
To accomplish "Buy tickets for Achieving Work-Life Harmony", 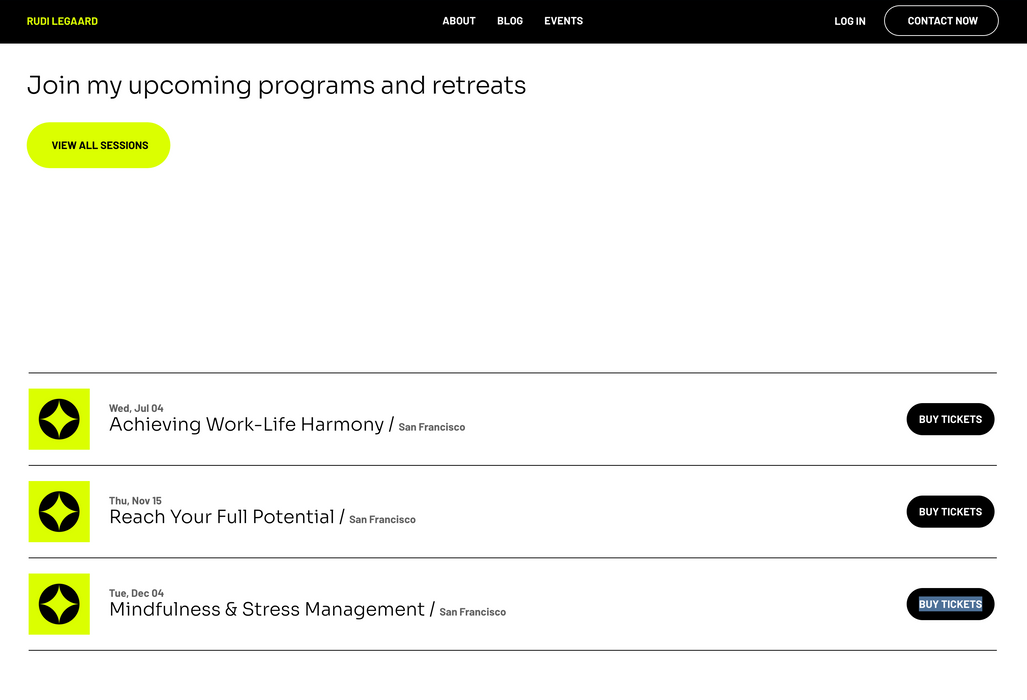I will point(950,419).
